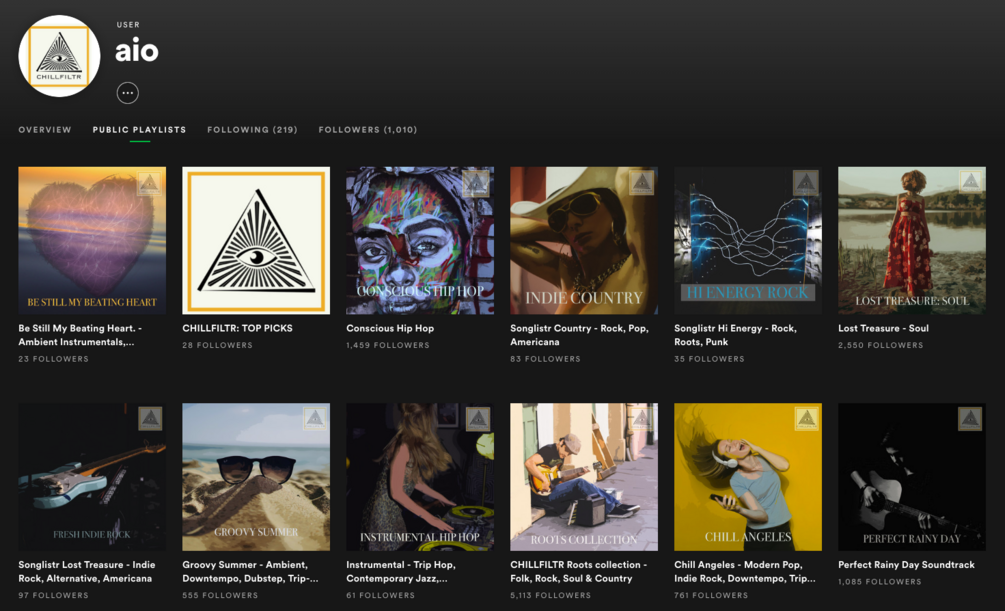Click Instrumental - Trip Hop title link
1005x611 pixels.
[401, 571]
